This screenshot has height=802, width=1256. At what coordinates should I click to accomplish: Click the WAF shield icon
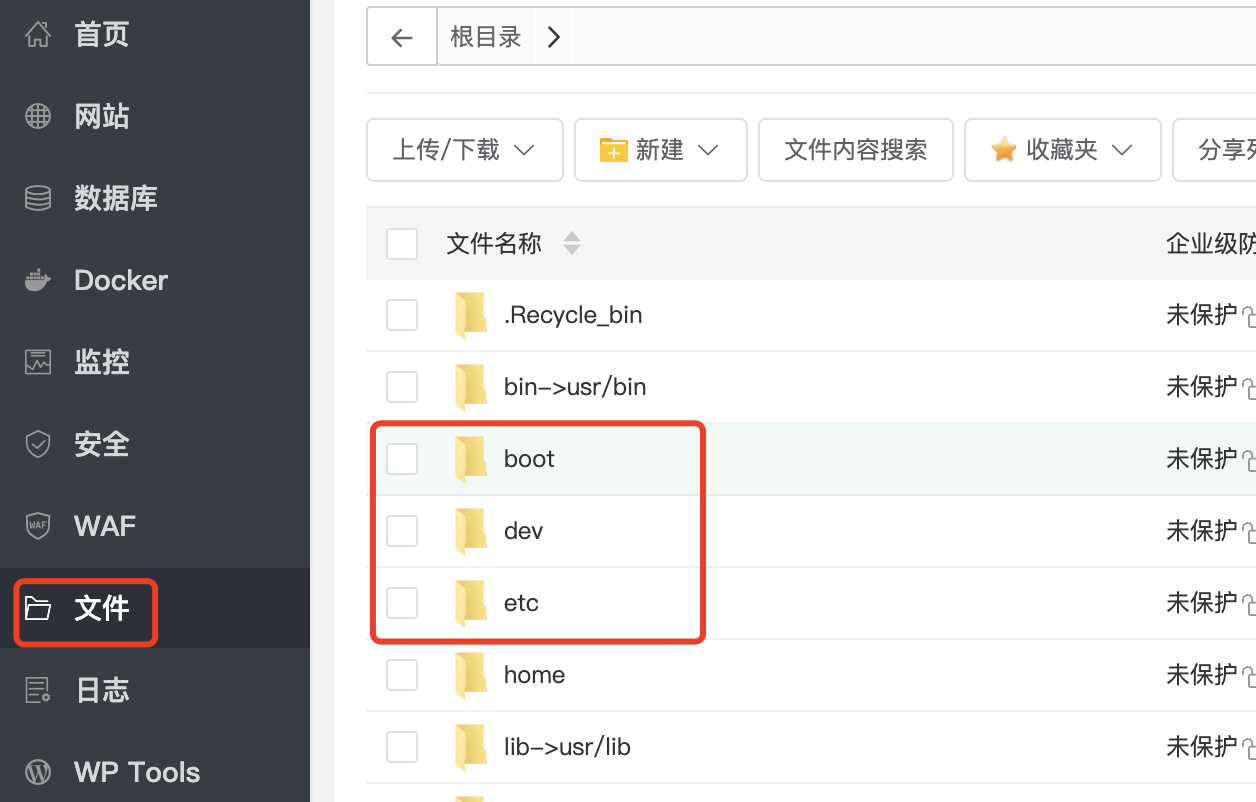pyautogui.click(x=38, y=526)
